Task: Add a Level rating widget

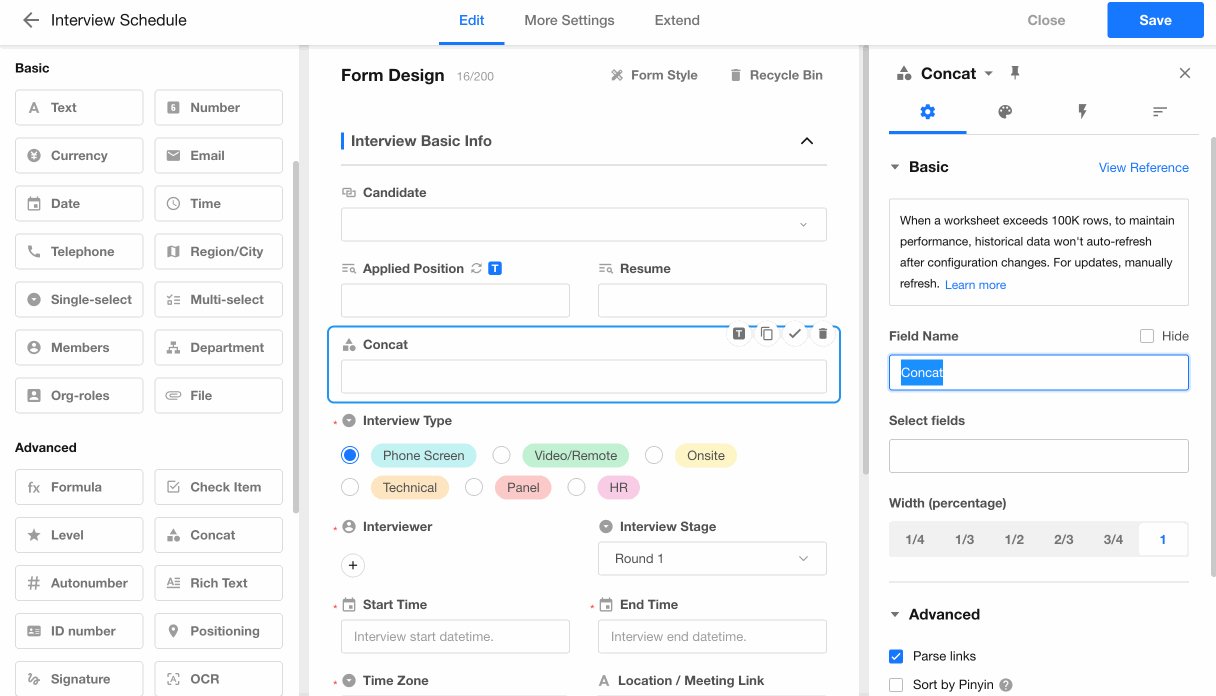Action: 79,535
